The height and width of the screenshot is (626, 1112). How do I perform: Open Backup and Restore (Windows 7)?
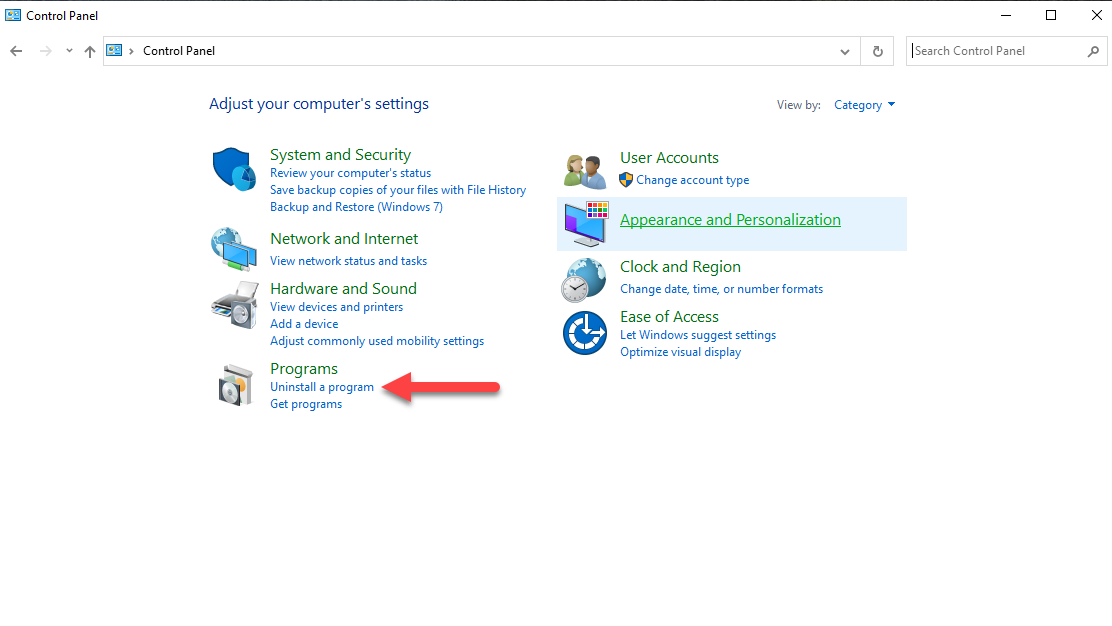click(x=356, y=207)
